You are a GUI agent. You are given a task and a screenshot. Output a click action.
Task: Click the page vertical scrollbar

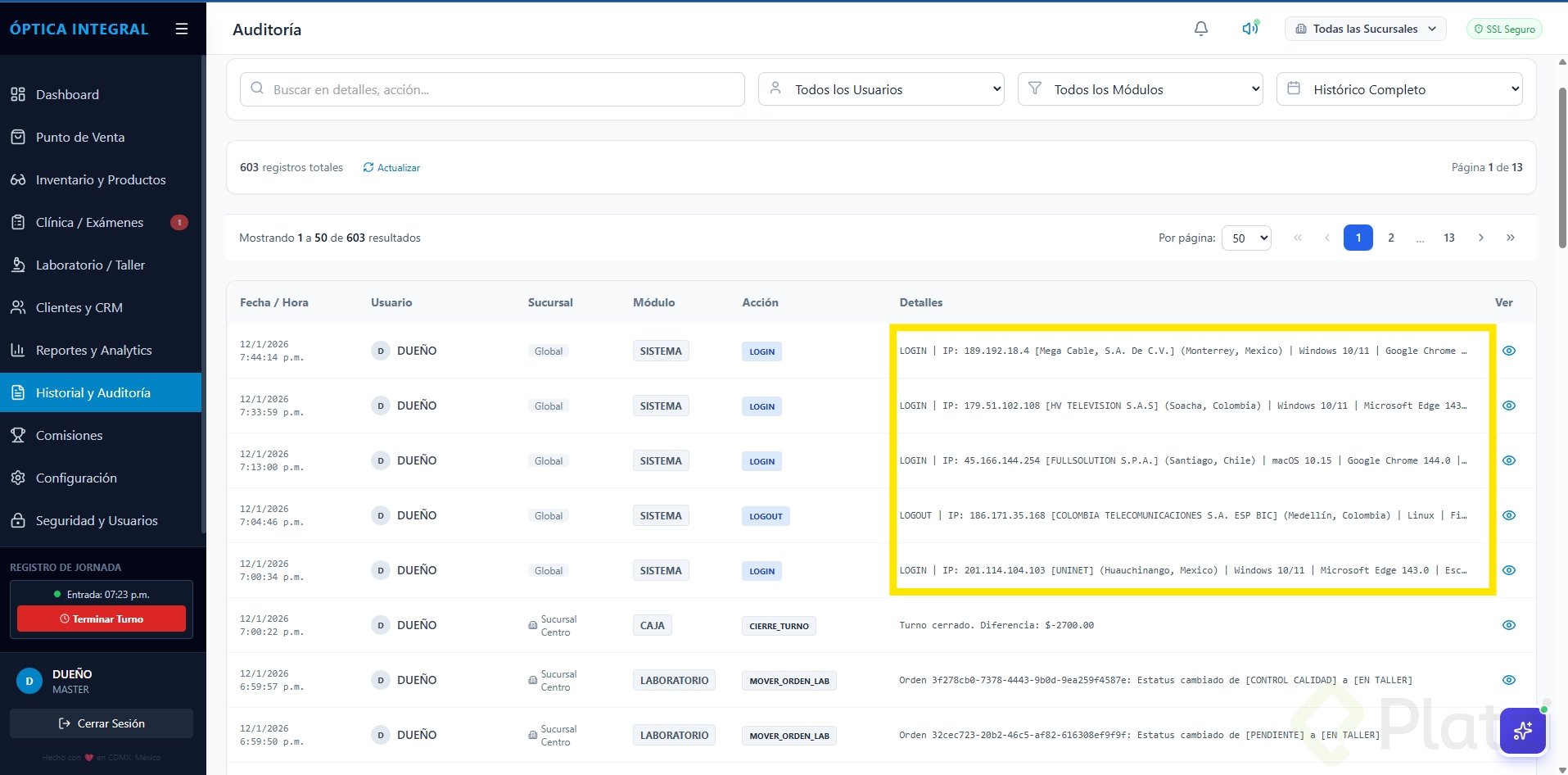(x=1562, y=164)
